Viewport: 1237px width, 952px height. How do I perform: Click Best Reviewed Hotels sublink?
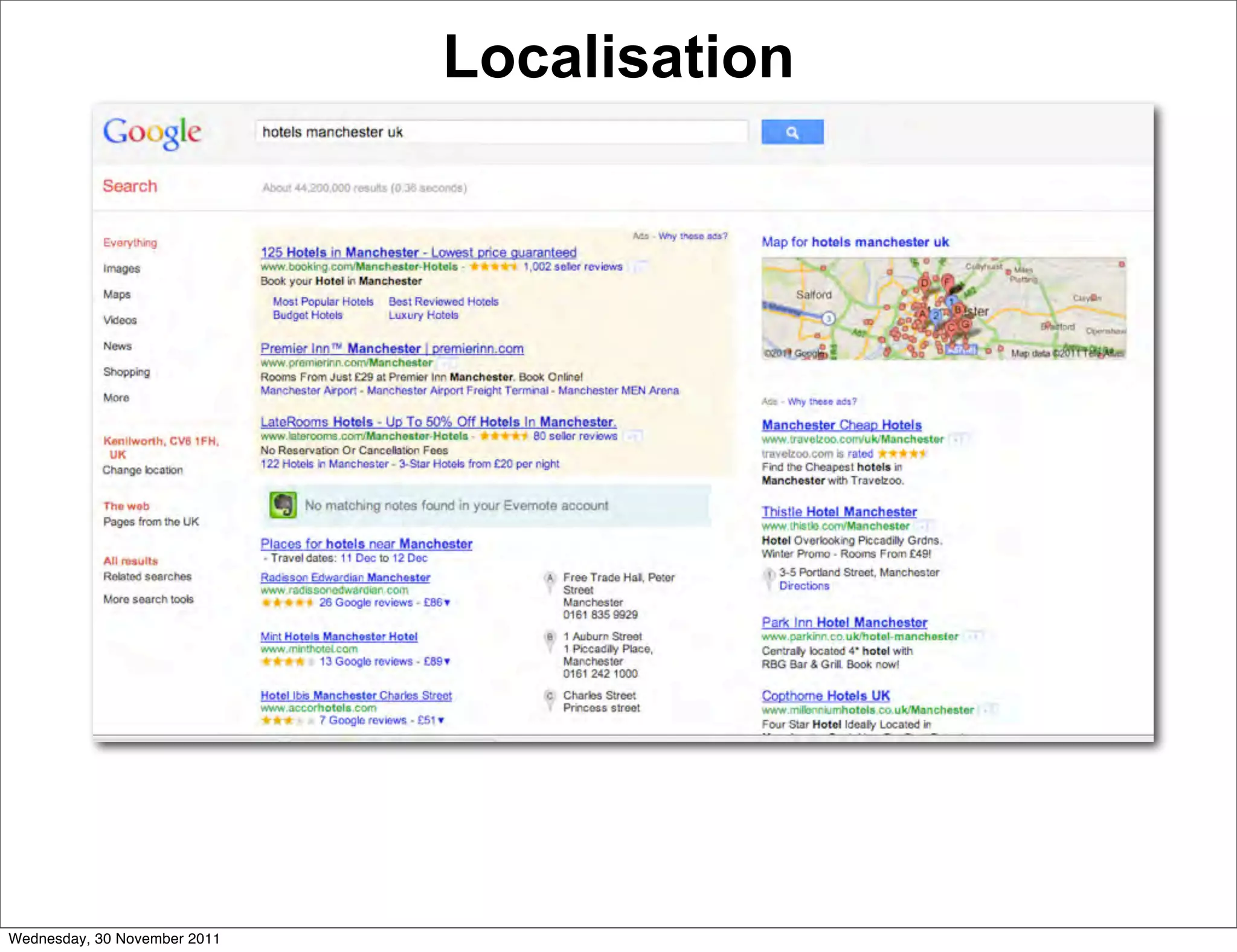[x=443, y=301]
